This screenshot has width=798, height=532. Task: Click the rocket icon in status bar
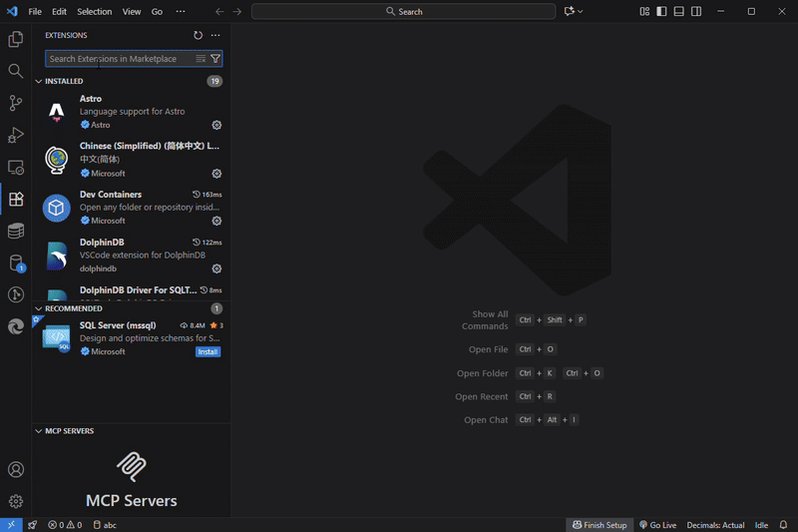tap(33, 525)
